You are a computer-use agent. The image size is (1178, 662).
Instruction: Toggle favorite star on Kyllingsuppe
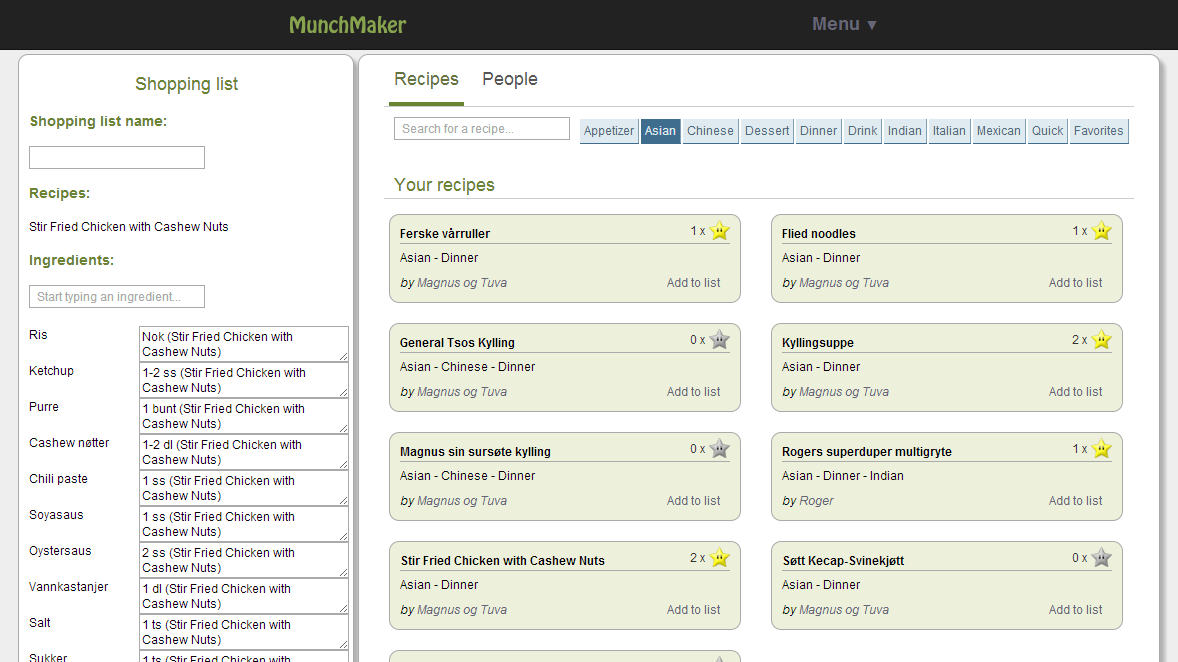pos(1101,340)
